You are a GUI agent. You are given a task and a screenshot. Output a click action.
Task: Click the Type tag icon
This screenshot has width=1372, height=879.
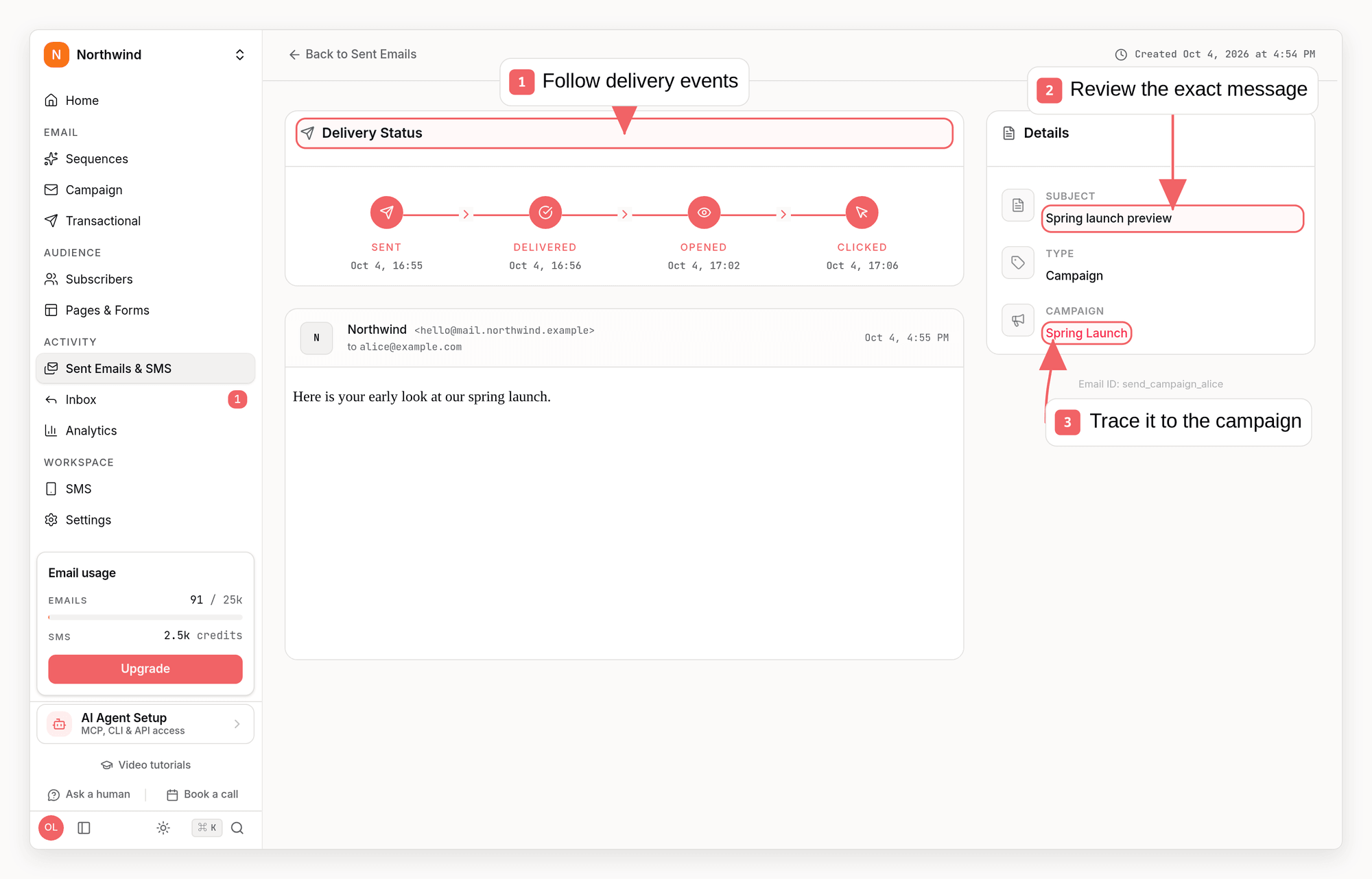pyautogui.click(x=1018, y=263)
